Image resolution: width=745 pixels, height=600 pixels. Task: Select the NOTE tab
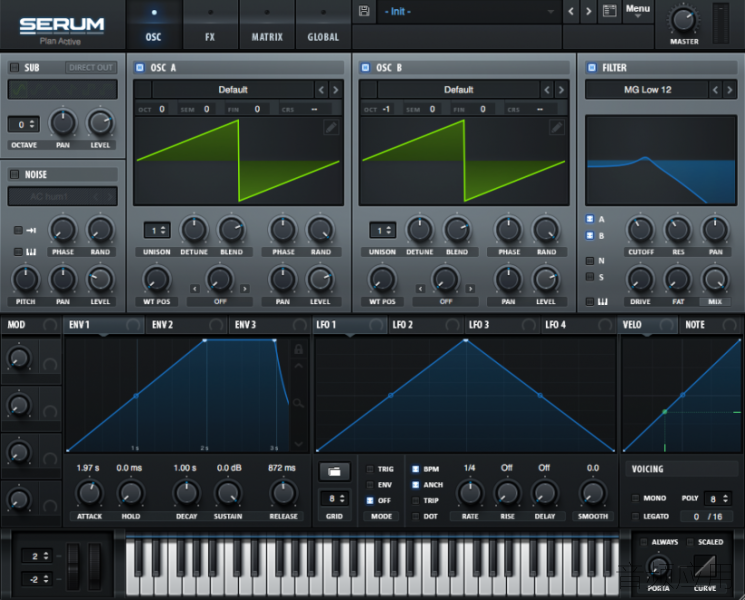pos(710,325)
